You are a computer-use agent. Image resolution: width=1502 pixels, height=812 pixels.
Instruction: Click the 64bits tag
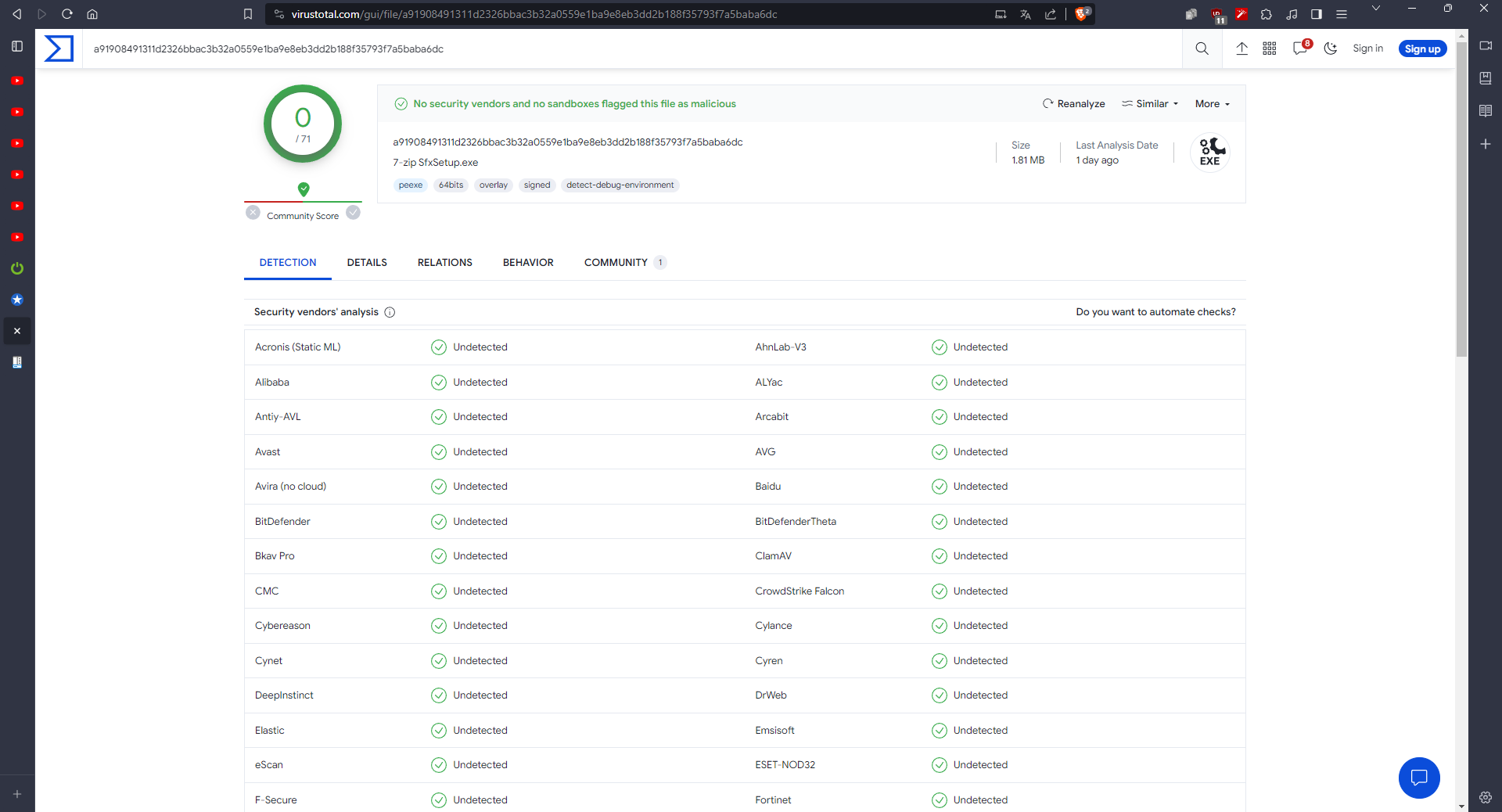click(x=451, y=185)
